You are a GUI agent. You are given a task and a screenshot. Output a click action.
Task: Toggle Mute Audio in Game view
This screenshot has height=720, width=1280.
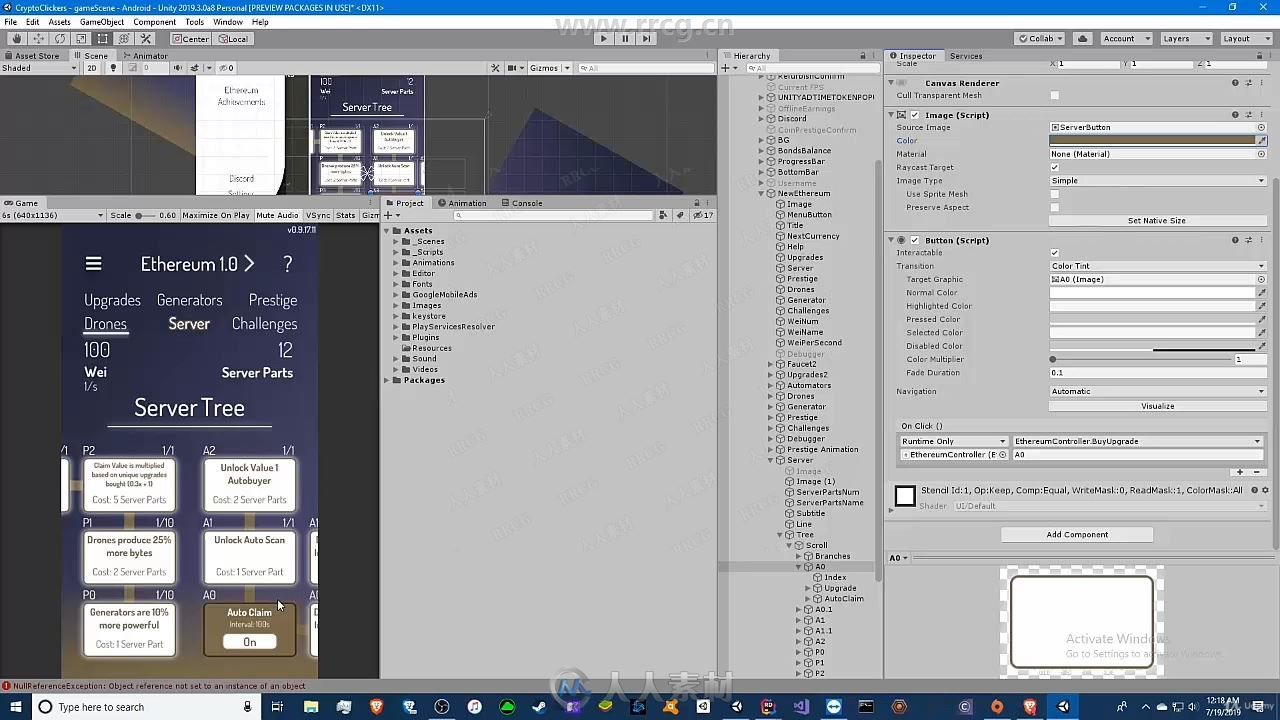[277, 216]
